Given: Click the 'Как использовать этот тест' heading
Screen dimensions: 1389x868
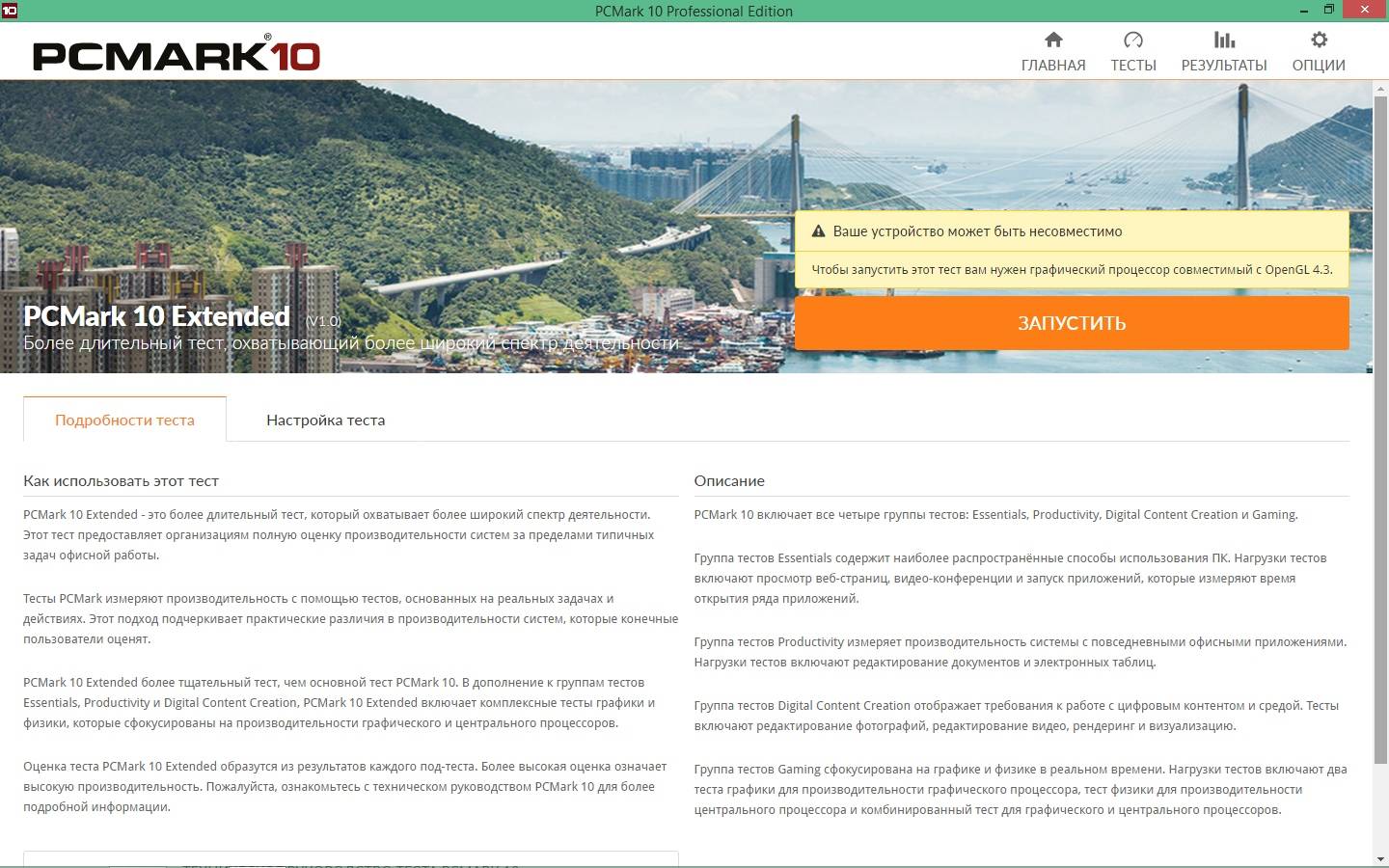Looking at the screenshot, I should (x=121, y=480).
